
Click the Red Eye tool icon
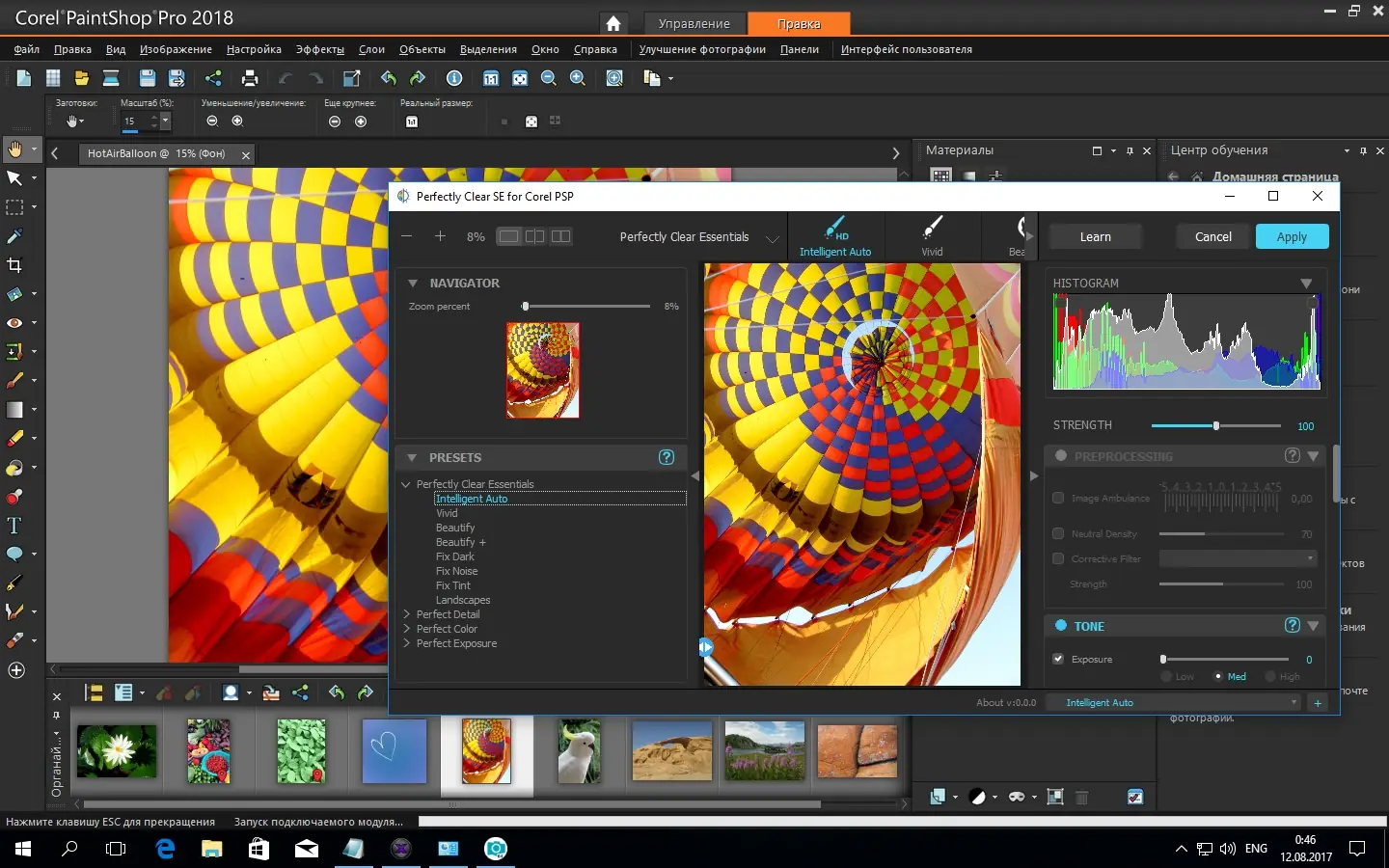(x=14, y=323)
